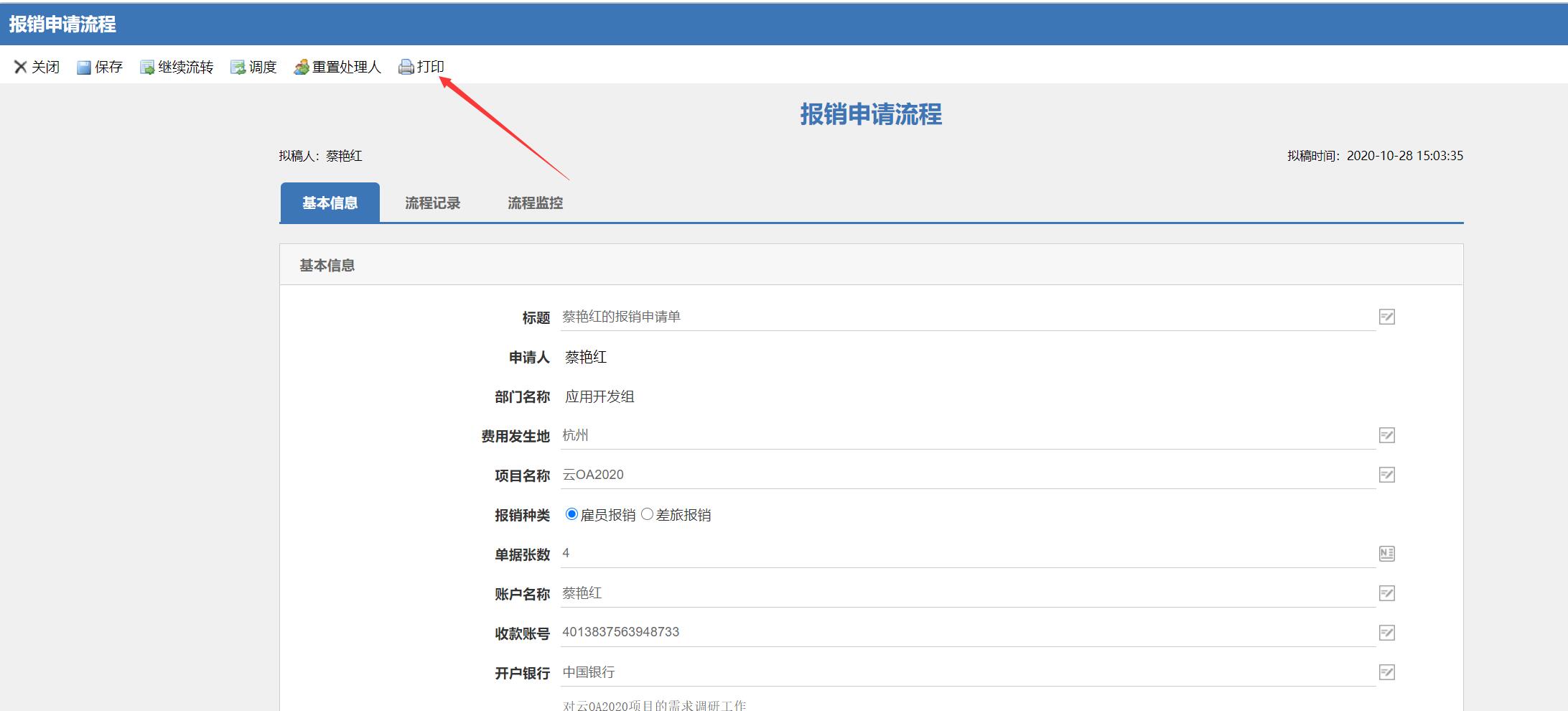
Task: Click into the 收款账号 input field
Action: pos(968,633)
